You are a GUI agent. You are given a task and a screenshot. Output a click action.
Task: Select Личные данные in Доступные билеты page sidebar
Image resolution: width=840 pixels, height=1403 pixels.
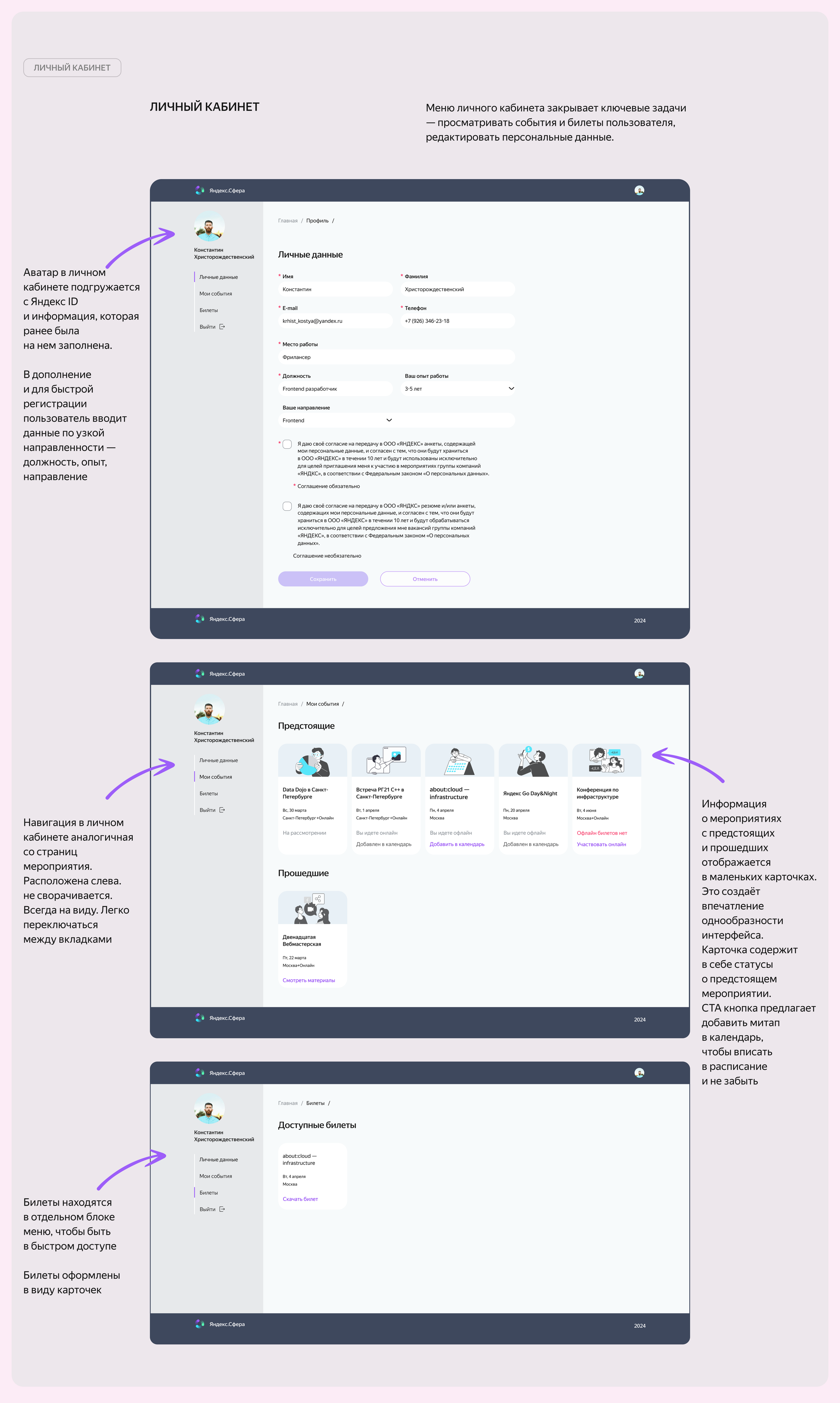click(x=218, y=1160)
